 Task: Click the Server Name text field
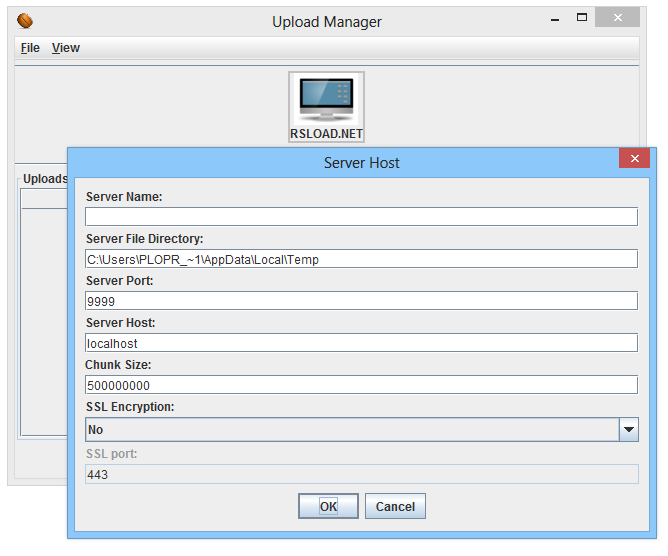pyautogui.click(x=361, y=217)
